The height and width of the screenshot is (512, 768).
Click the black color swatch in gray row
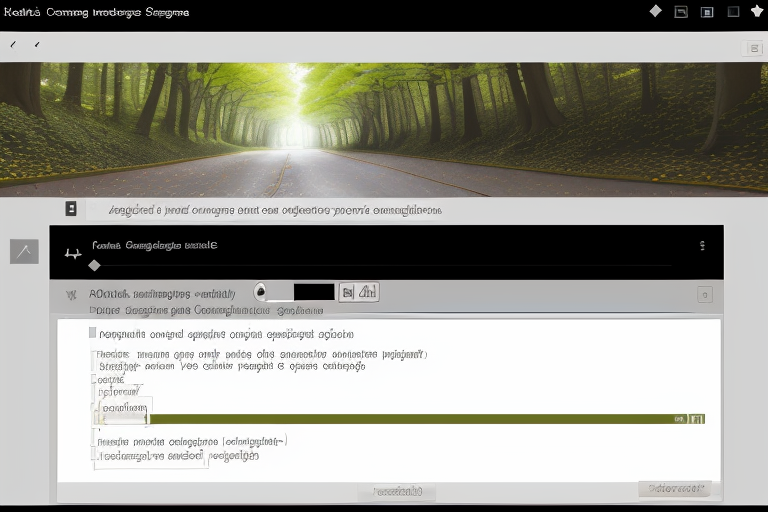[314, 292]
